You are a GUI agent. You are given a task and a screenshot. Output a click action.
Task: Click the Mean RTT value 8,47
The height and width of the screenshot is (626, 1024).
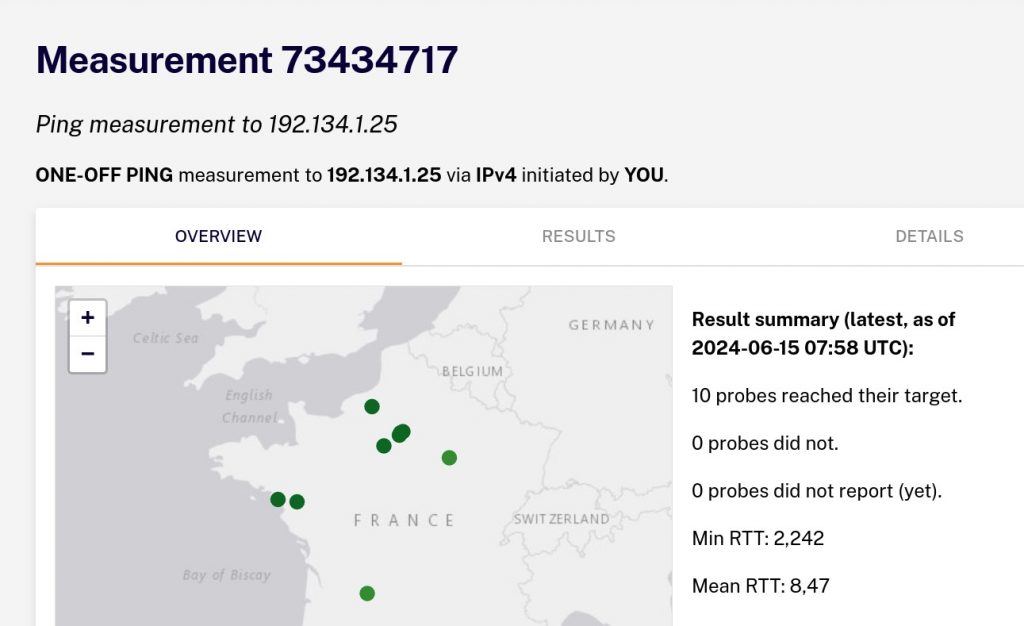(810, 586)
